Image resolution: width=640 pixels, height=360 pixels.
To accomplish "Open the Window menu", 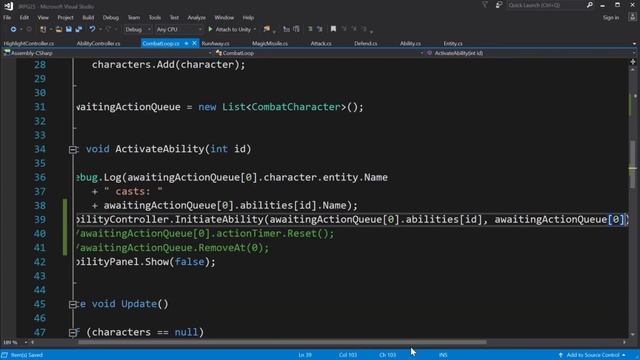I will click(224, 18).
